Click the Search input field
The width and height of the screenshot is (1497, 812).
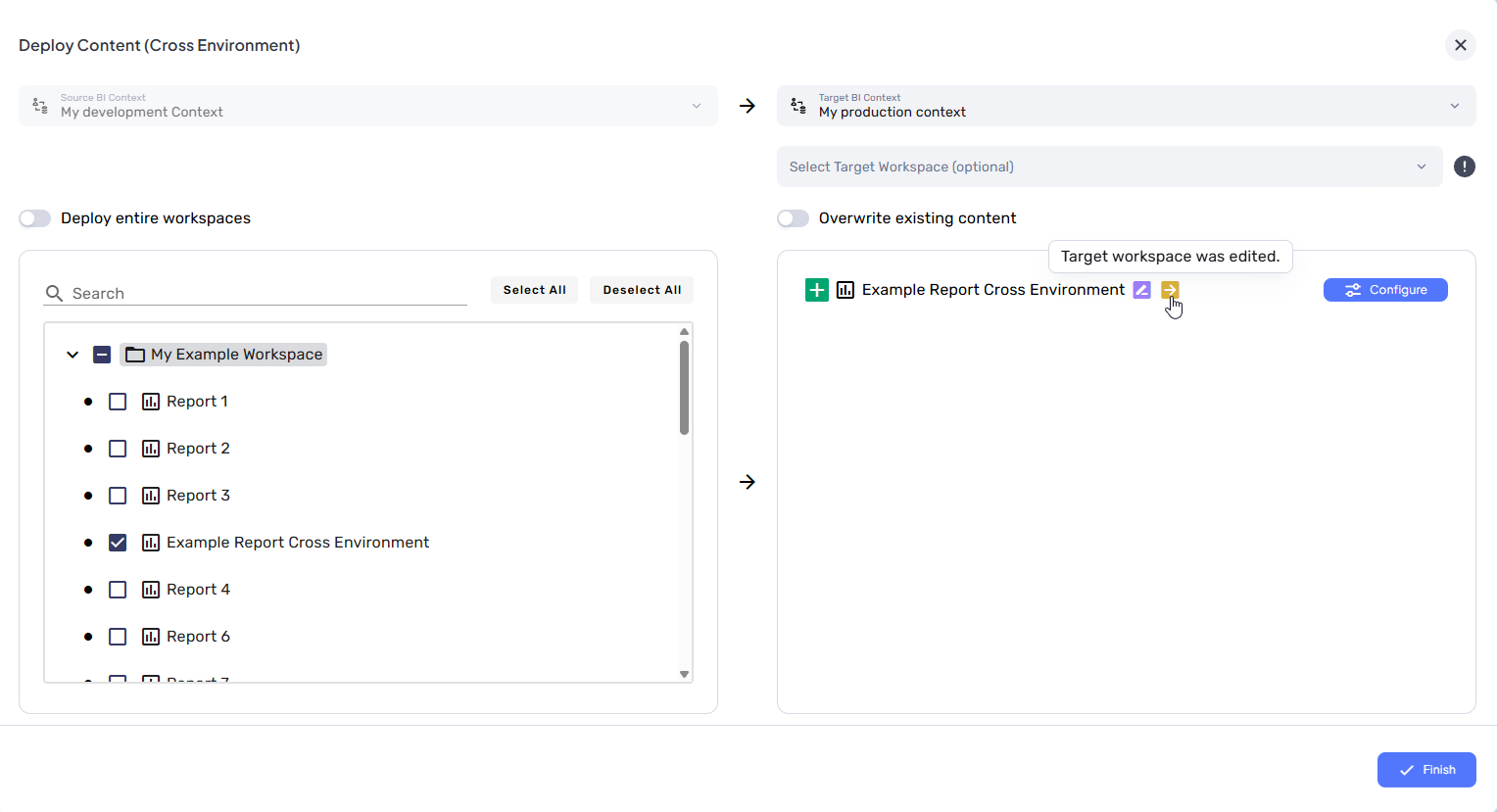[256, 294]
